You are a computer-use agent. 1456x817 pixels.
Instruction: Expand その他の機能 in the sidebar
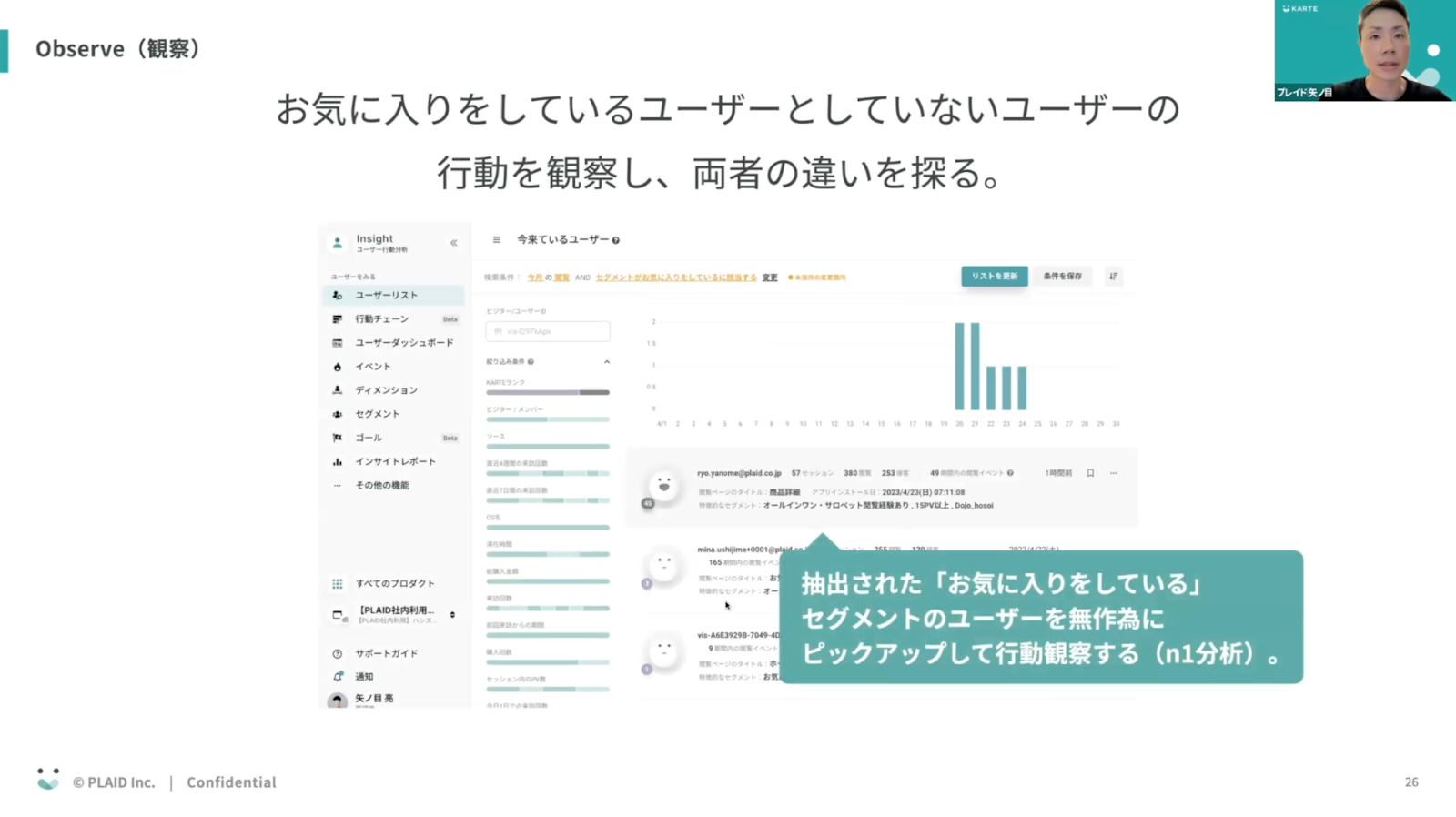point(381,486)
